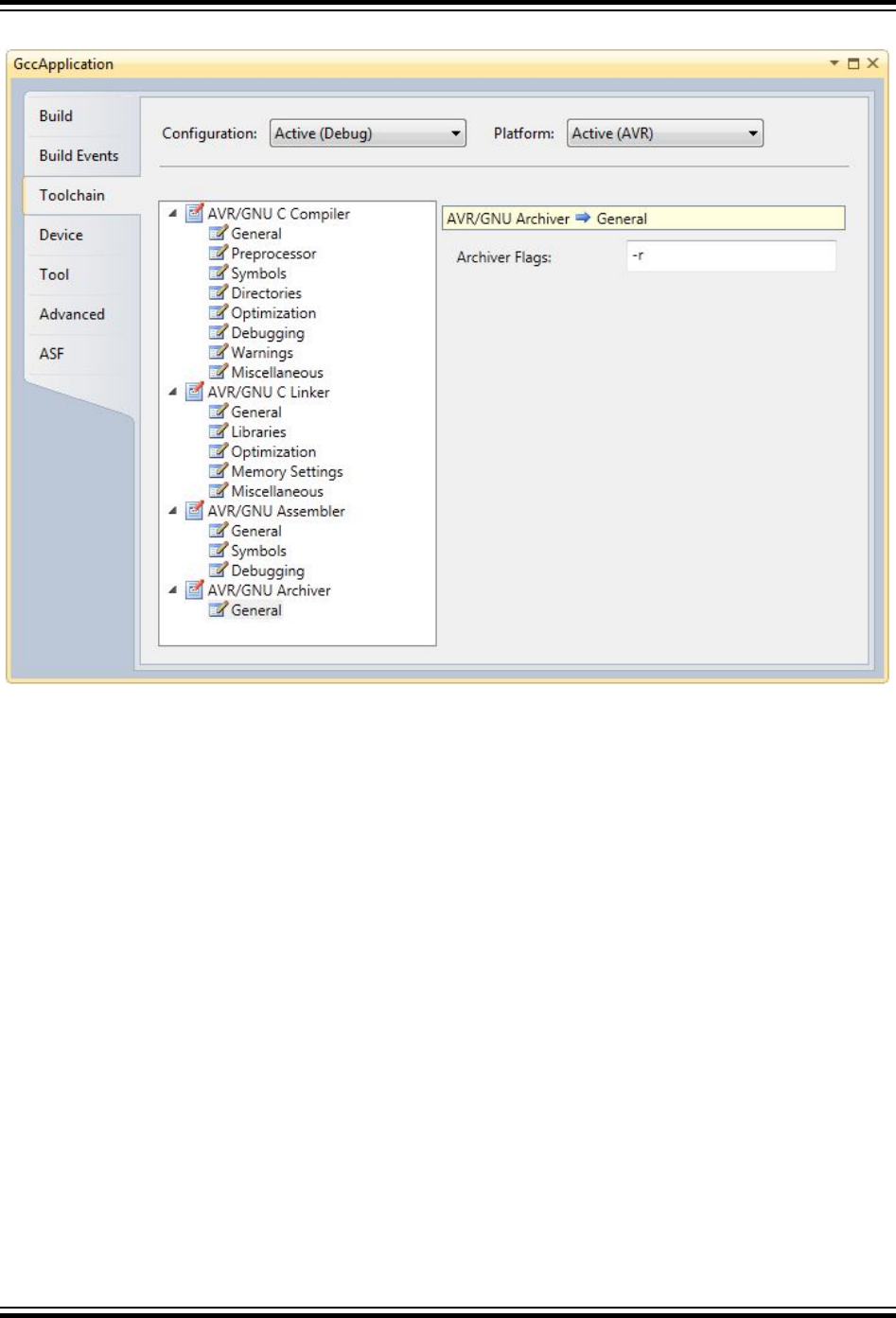The width and height of the screenshot is (896, 1318).
Task: Select General under AVR/GNU C Linker
Action: point(256,413)
